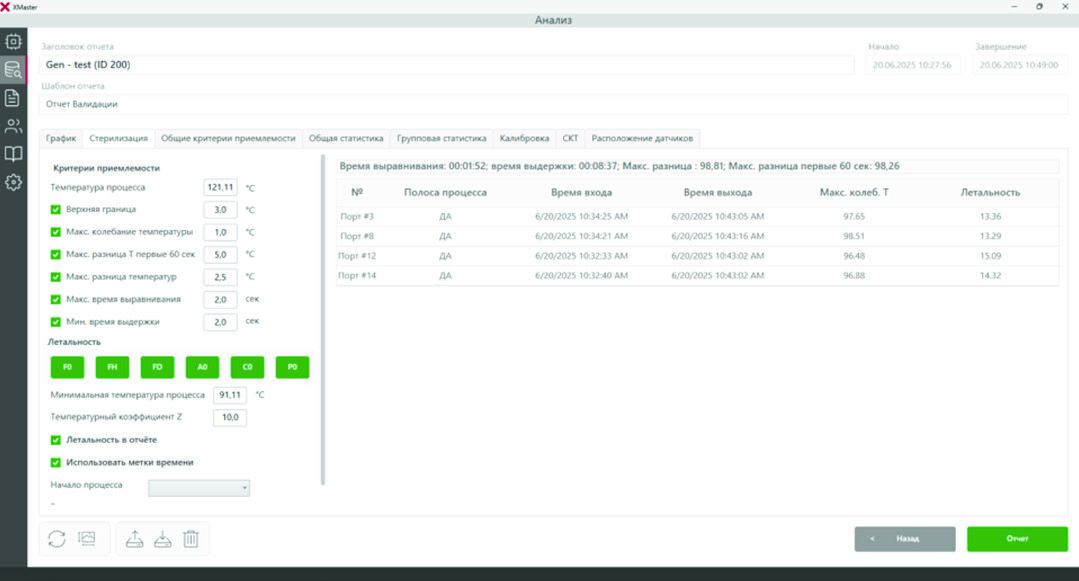Image resolution: width=1079 pixels, height=581 pixels.
Task: Toggle Макс. время выравнивания checkbox
Action: [56, 299]
